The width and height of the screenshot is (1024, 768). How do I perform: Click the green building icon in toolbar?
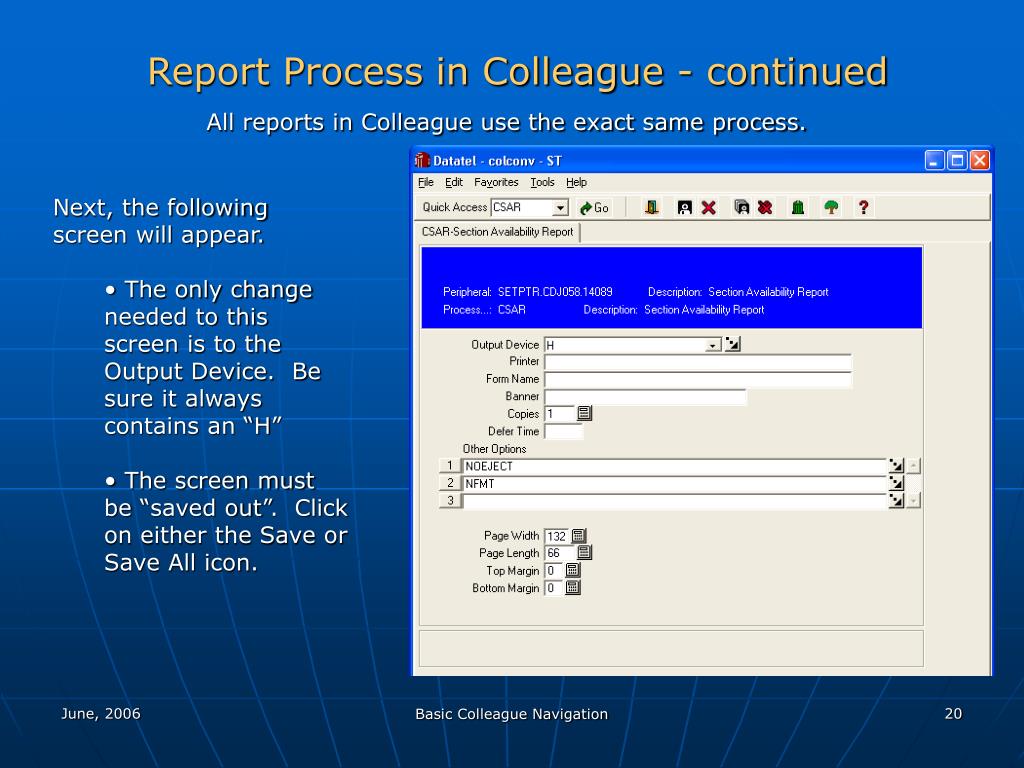click(x=797, y=208)
